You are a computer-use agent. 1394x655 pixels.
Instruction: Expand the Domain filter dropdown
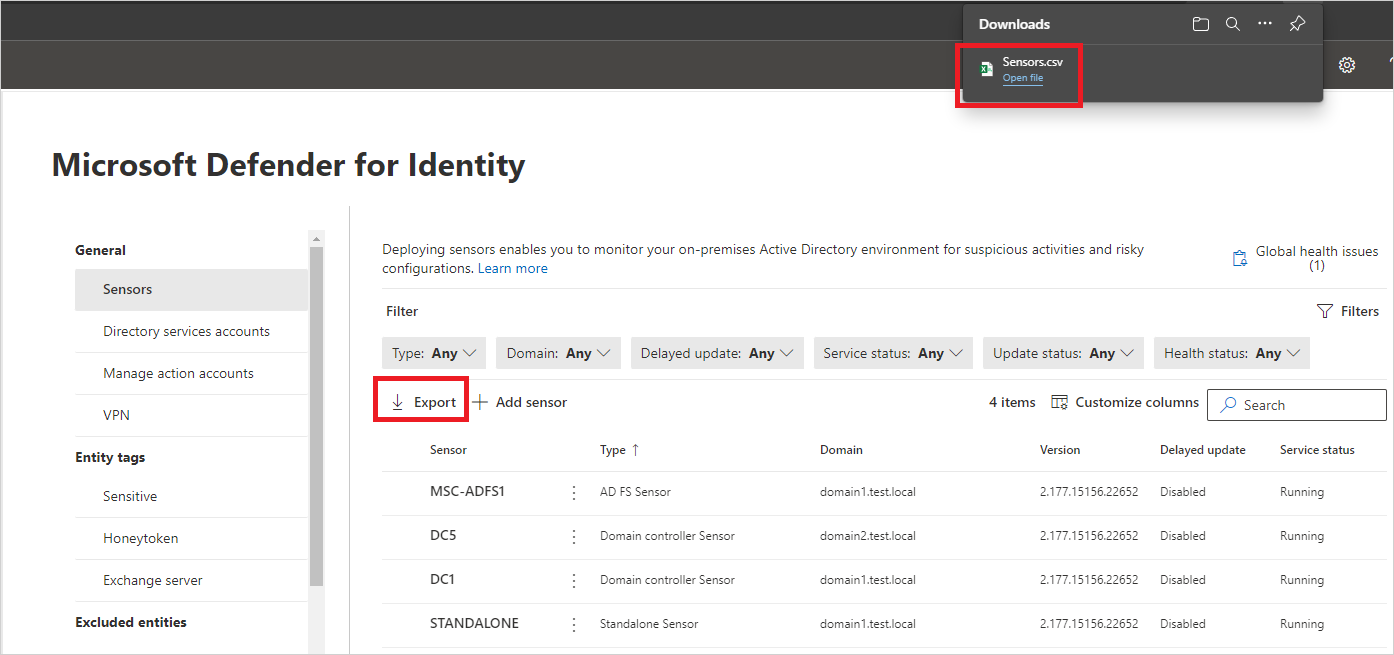click(558, 353)
